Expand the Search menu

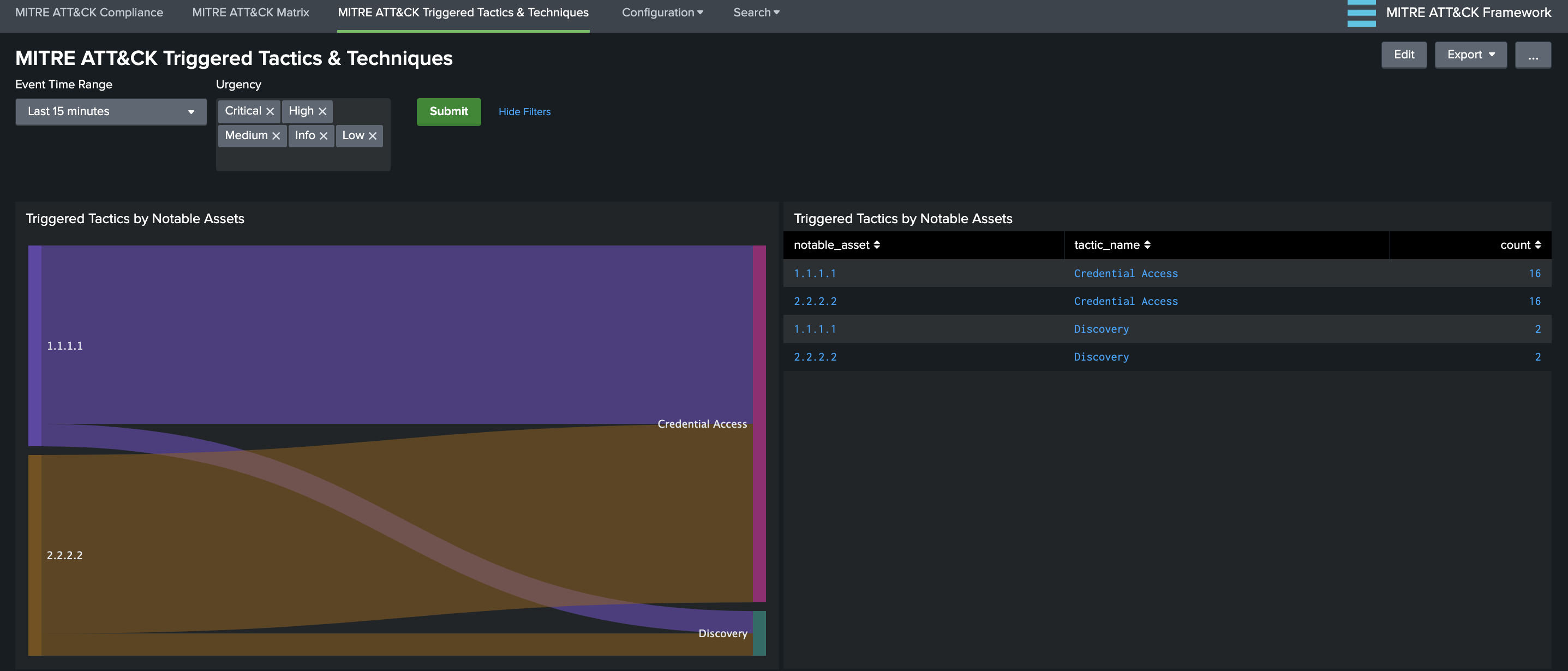pos(756,13)
